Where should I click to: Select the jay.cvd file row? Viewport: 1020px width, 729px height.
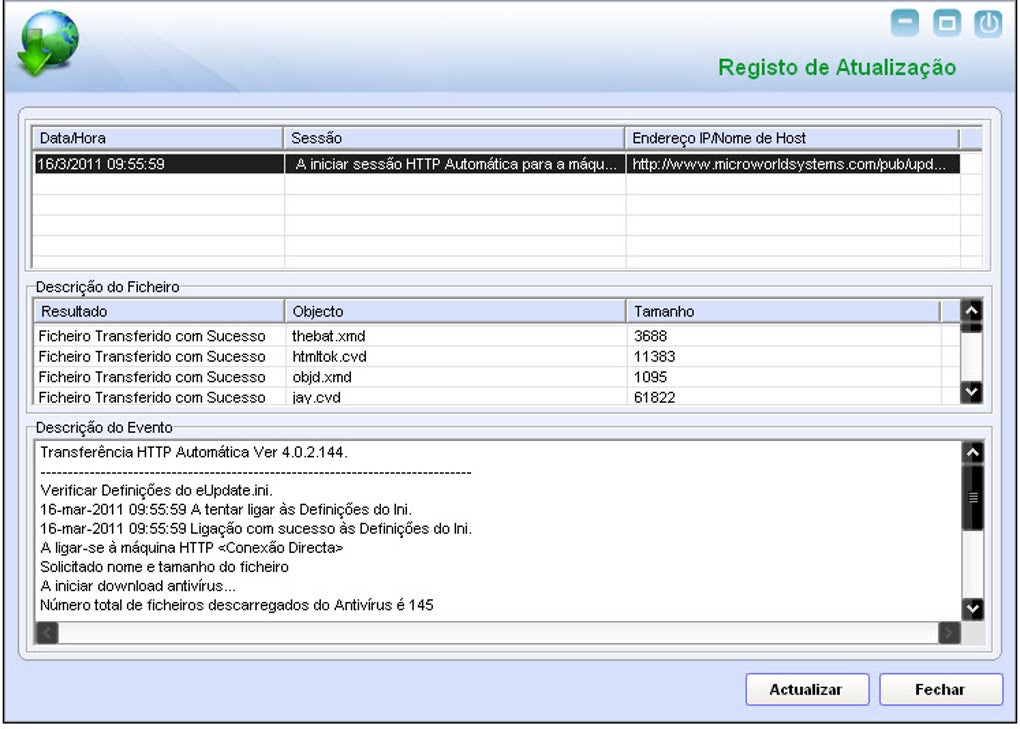click(497, 397)
